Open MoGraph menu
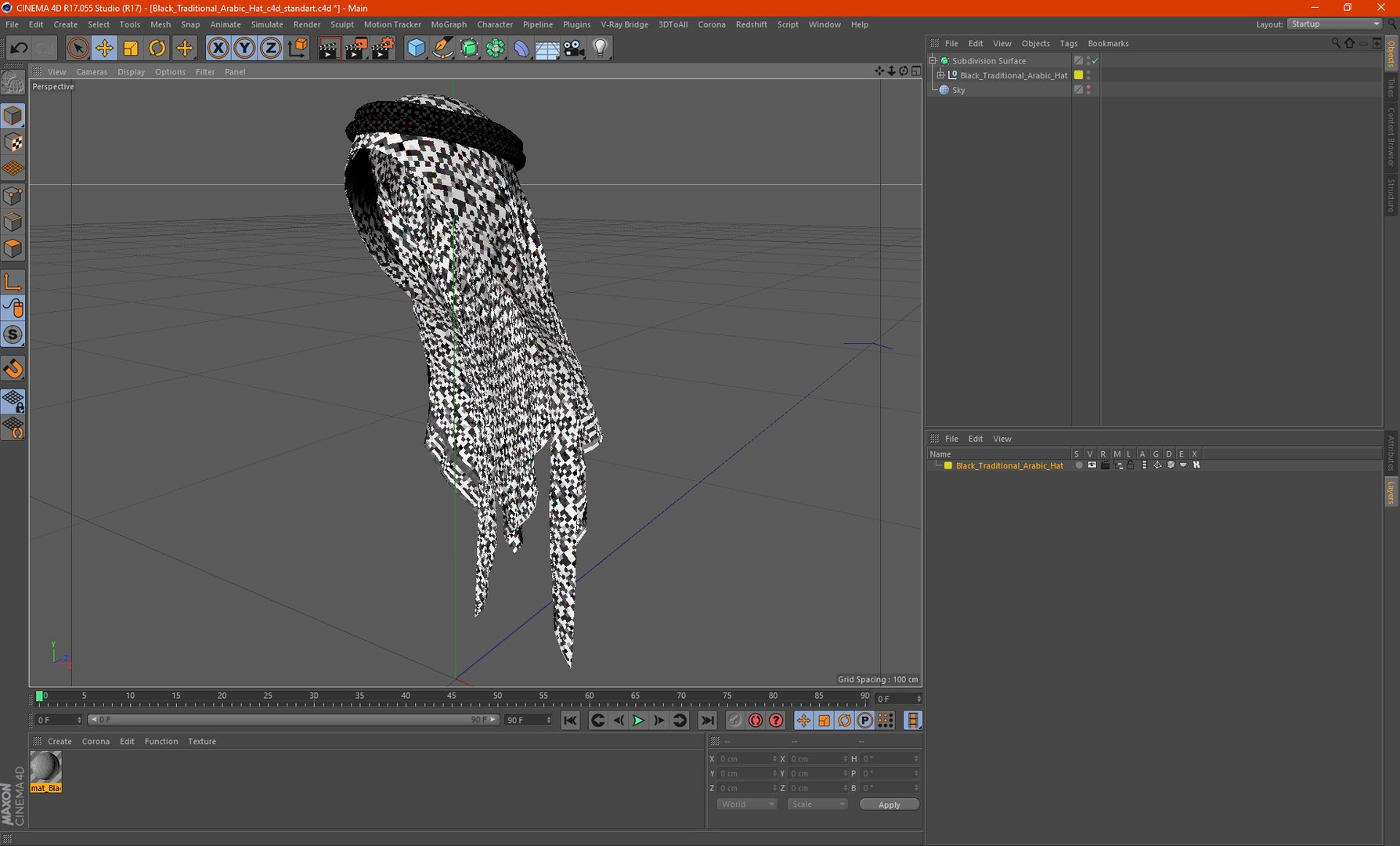 449,24
